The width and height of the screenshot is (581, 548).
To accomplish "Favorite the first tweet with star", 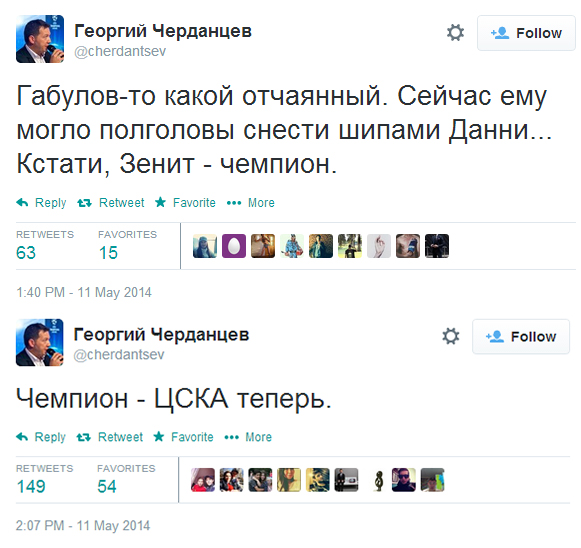I will pyautogui.click(x=185, y=203).
